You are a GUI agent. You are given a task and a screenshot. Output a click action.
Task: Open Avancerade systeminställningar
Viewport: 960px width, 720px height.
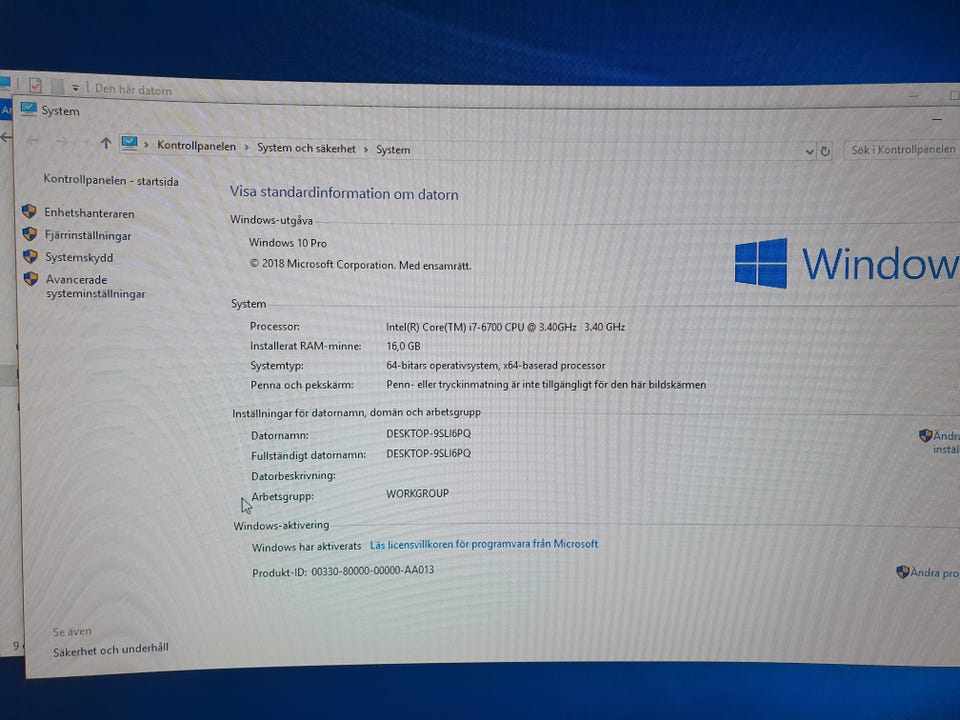coord(96,287)
